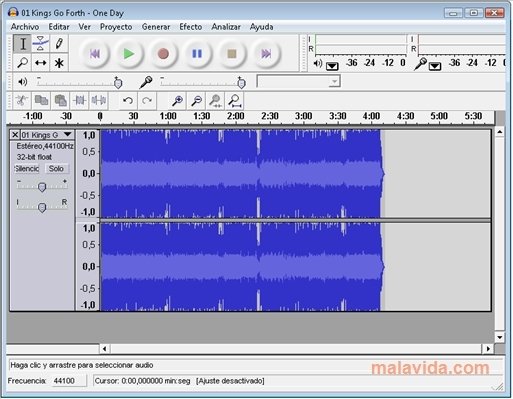Open the Ver menu
This screenshot has height=399, width=513.
pos(84,27)
